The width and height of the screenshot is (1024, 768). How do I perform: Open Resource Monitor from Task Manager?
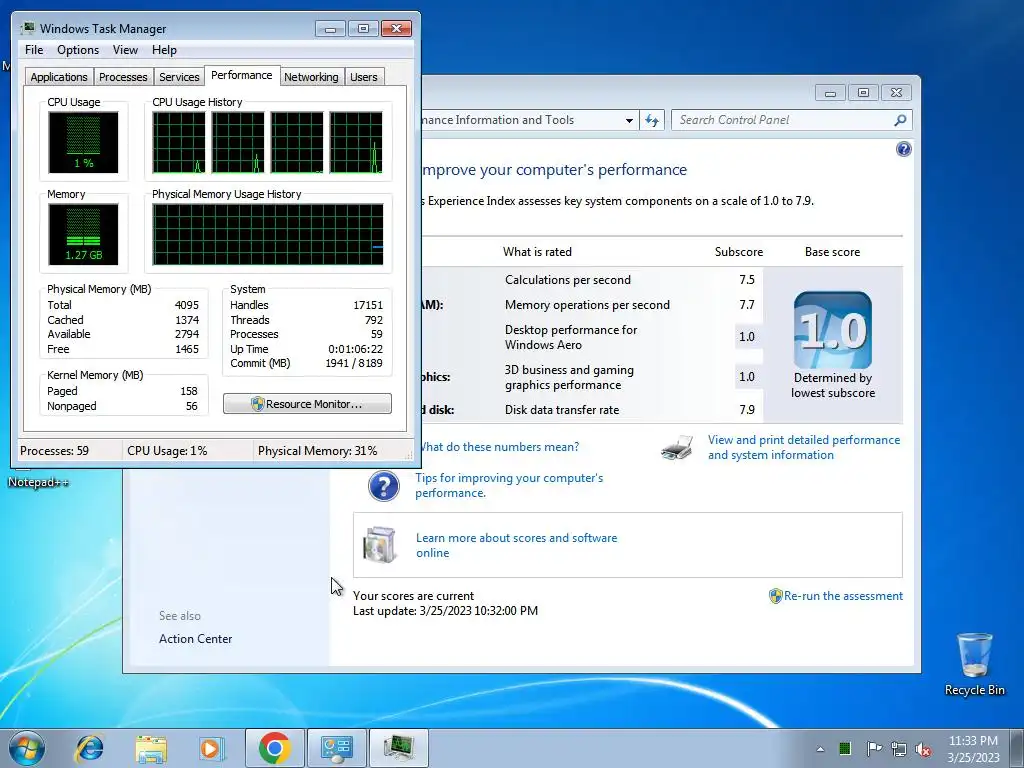click(x=307, y=404)
